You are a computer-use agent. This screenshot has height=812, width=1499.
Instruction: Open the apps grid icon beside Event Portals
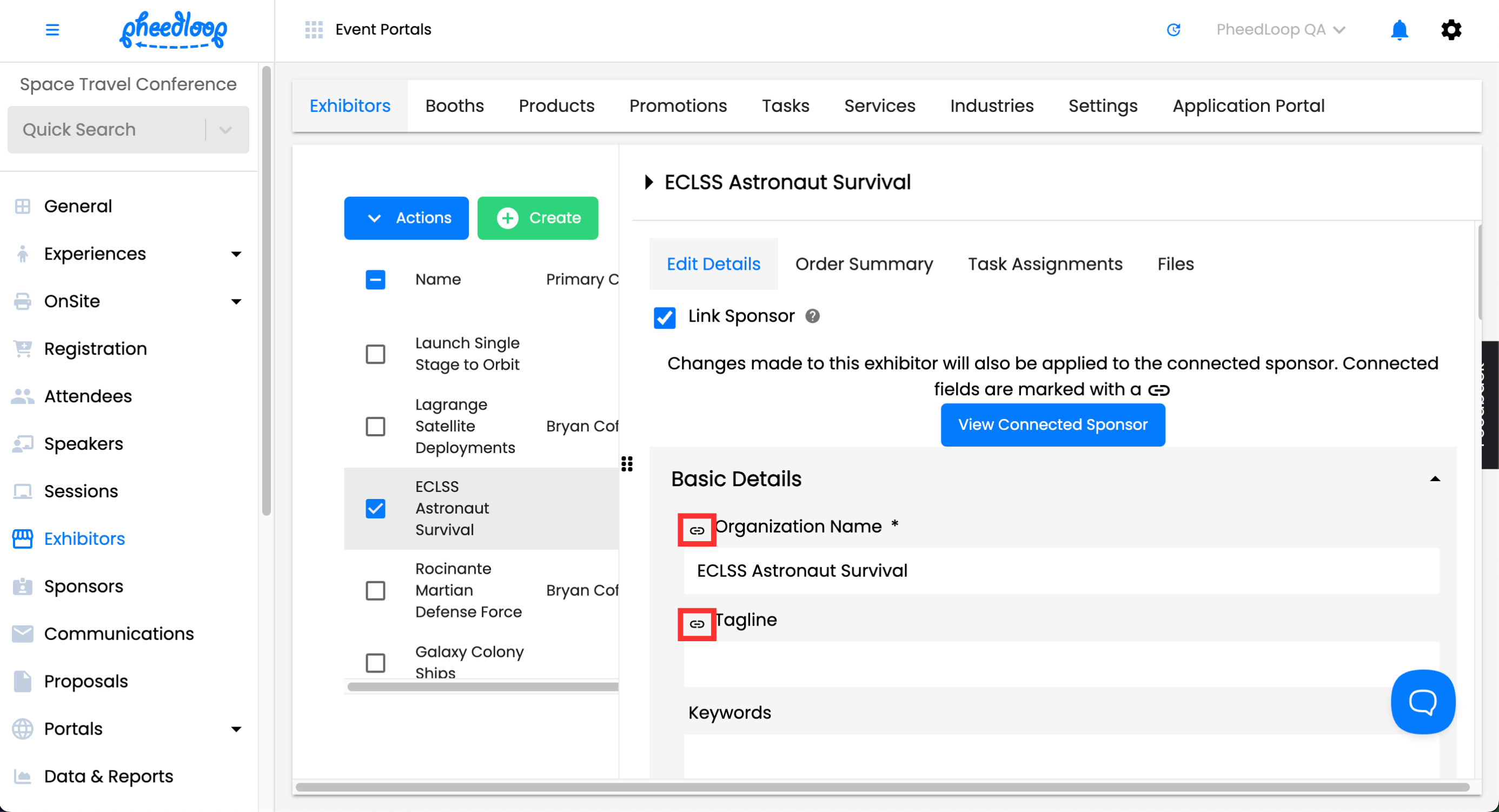(314, 30)
